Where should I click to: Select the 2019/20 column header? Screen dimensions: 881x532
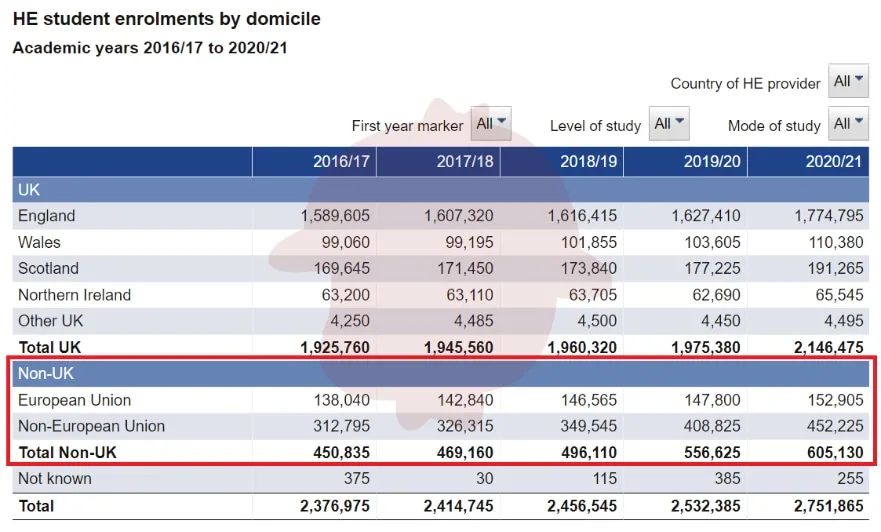click(x=712, y=162)
